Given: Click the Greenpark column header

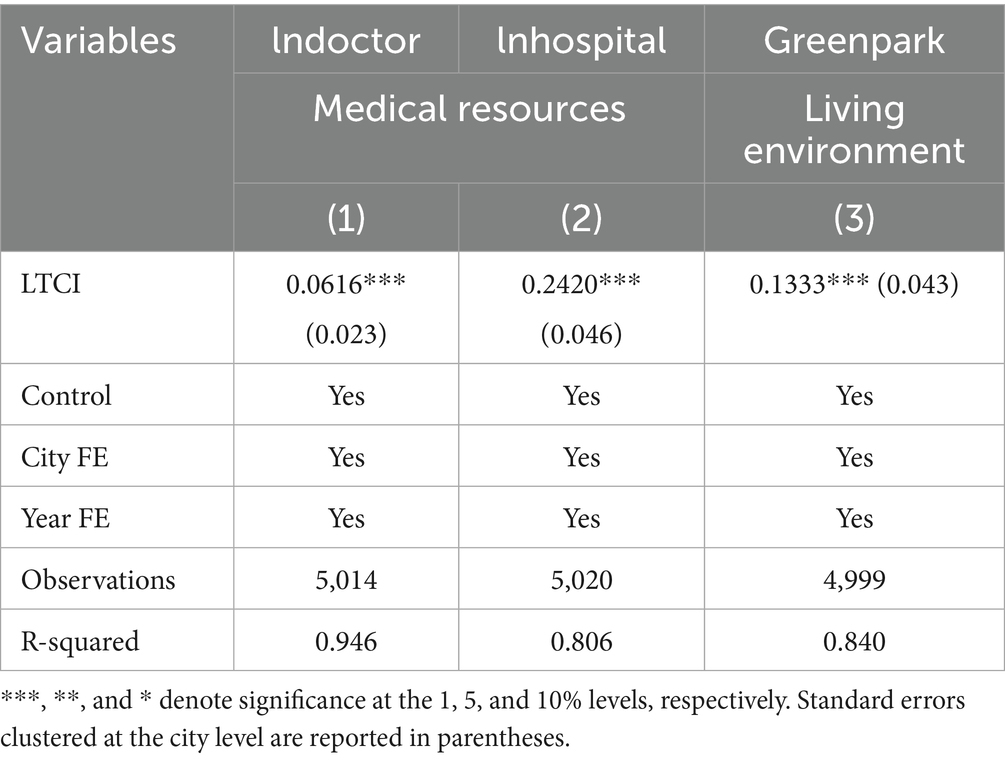Looking at the screenshot, I should click(854, 40).
